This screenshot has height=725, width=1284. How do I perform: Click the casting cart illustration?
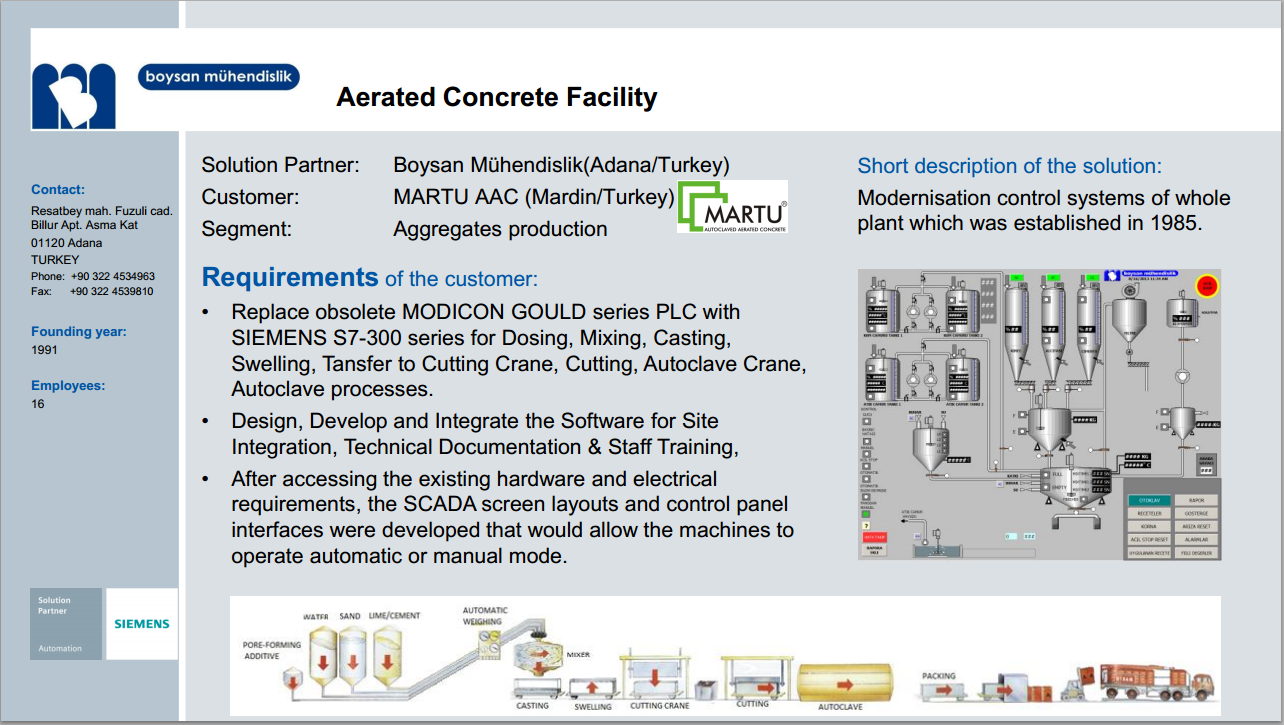tap(540, 688)
